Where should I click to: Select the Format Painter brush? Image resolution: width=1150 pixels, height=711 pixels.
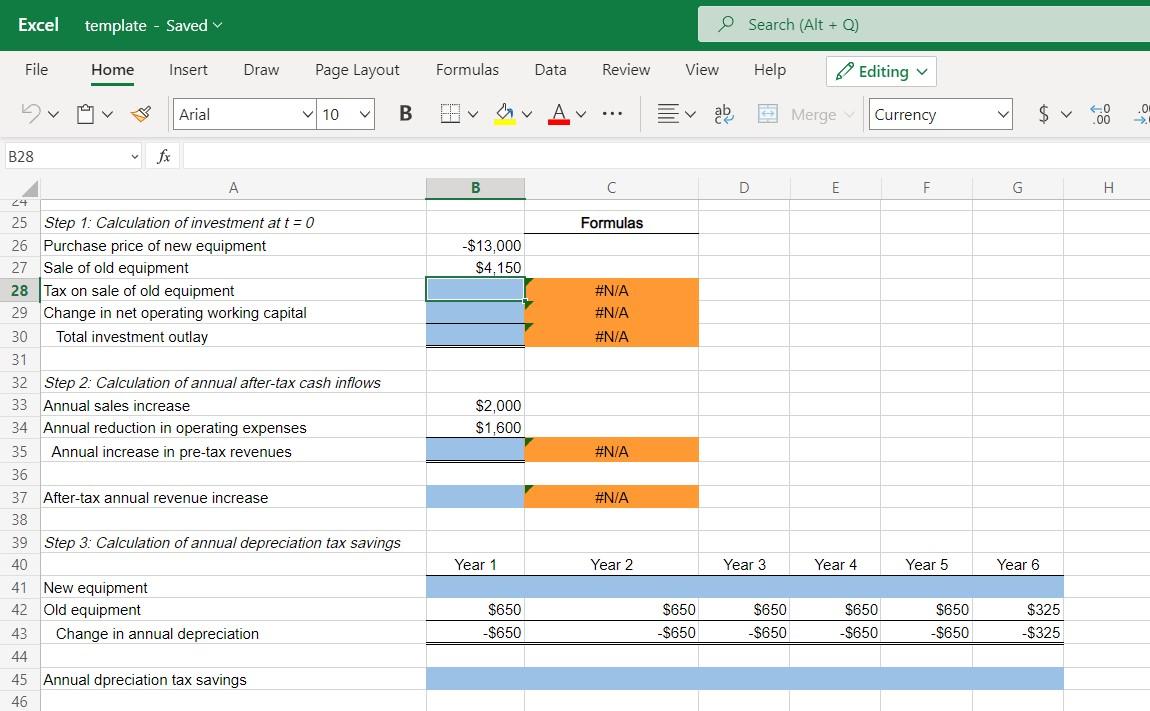(x=143, y=115)
